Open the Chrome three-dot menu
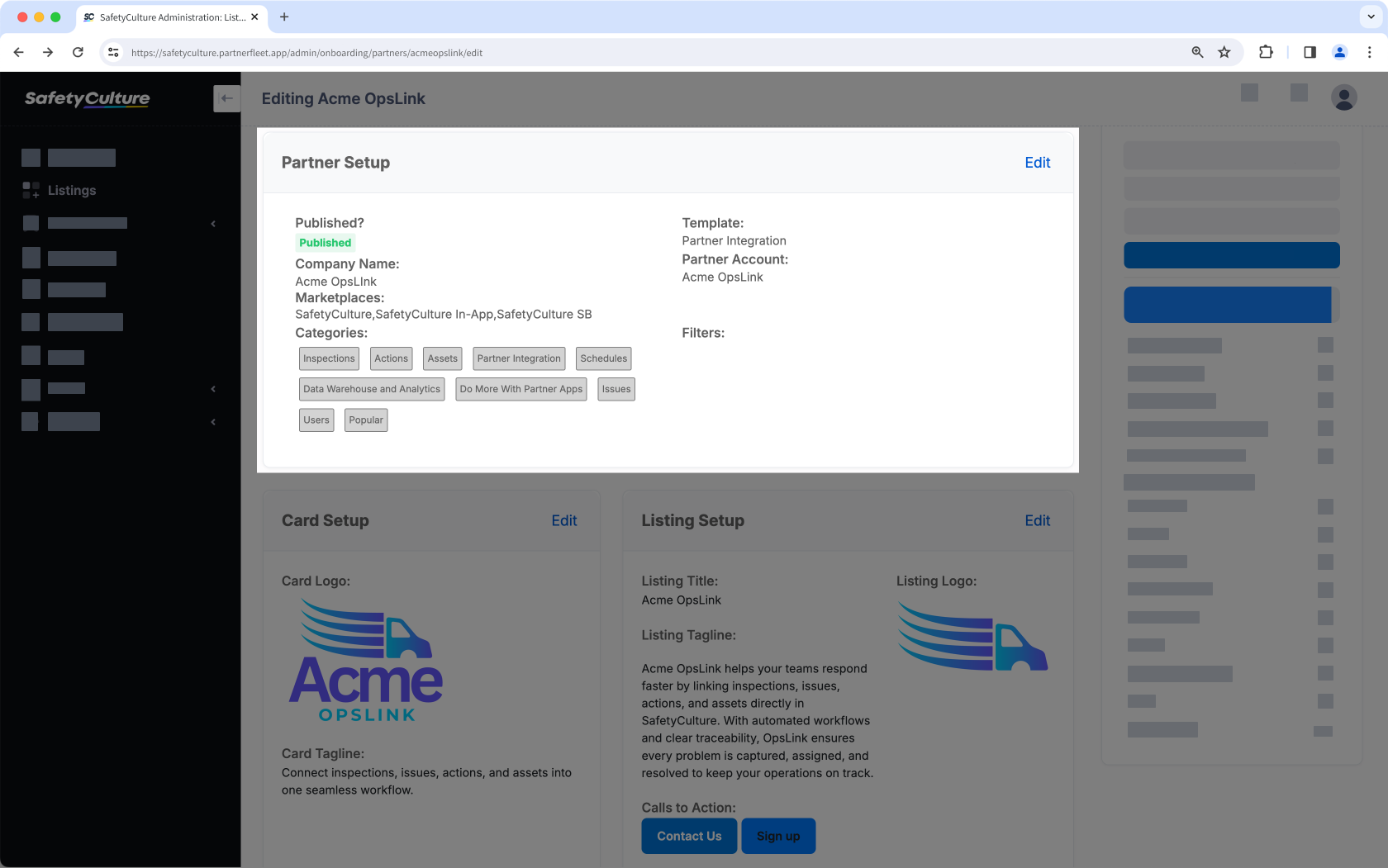The image size is (1388, 868). click(1369, 52)
